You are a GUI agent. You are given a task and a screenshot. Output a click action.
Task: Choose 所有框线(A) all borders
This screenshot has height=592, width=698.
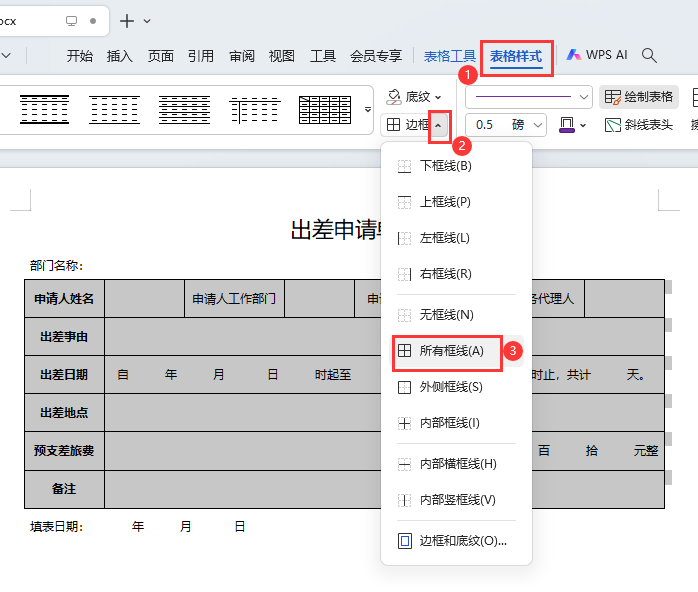pos(456,351)
